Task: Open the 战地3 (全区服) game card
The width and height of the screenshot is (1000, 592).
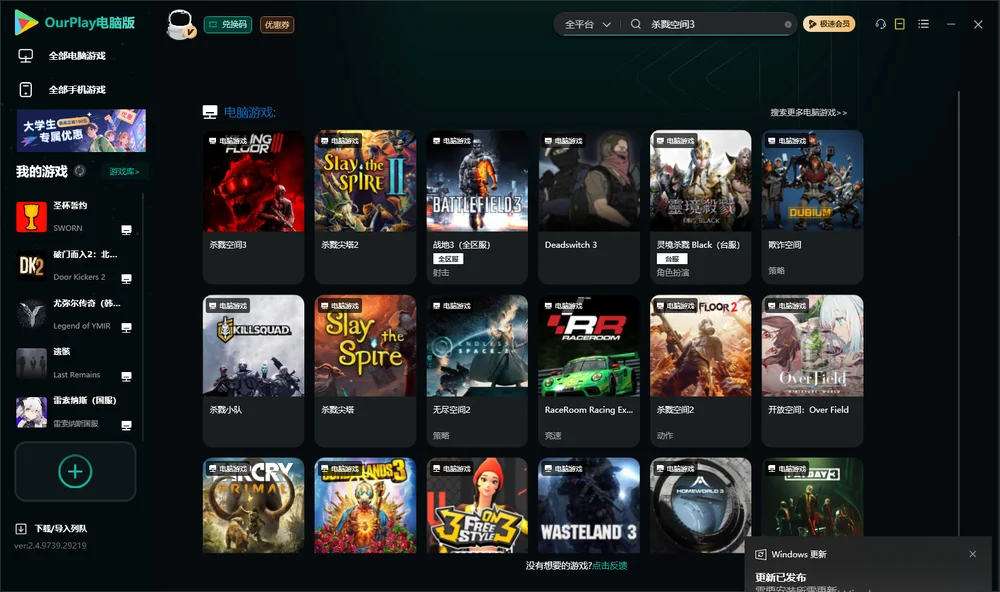Action: 477,207
